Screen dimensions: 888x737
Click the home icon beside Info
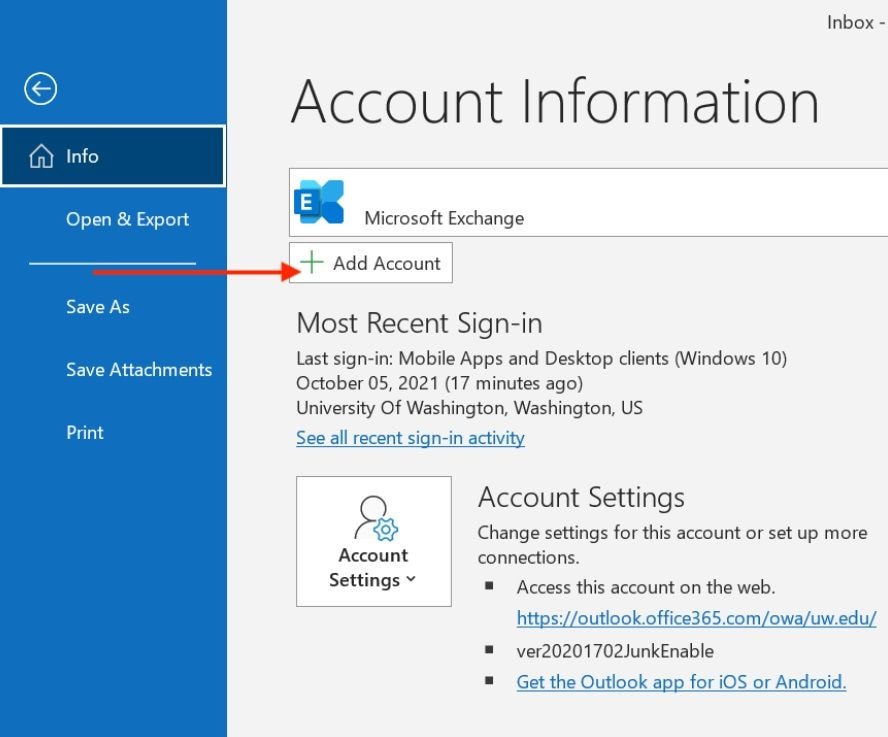pyautogui.click(x=41, y=156)
